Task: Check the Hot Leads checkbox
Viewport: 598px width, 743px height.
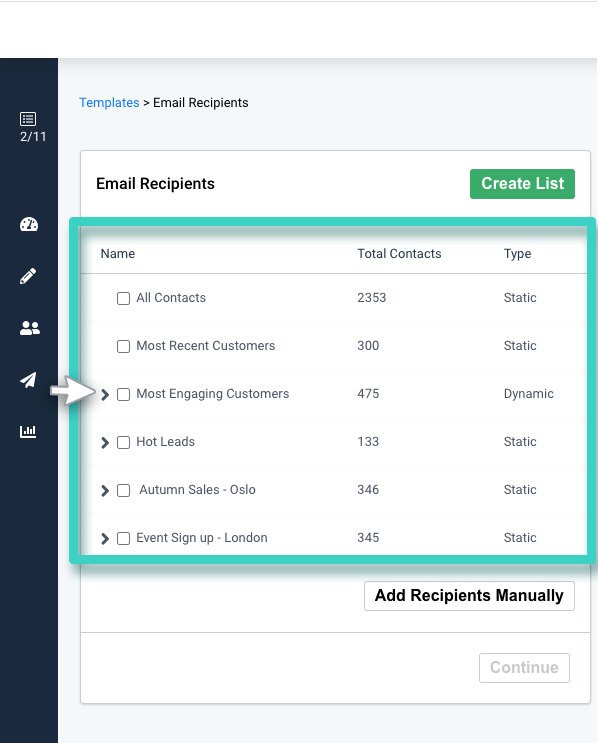Action: tap(123, 442)
